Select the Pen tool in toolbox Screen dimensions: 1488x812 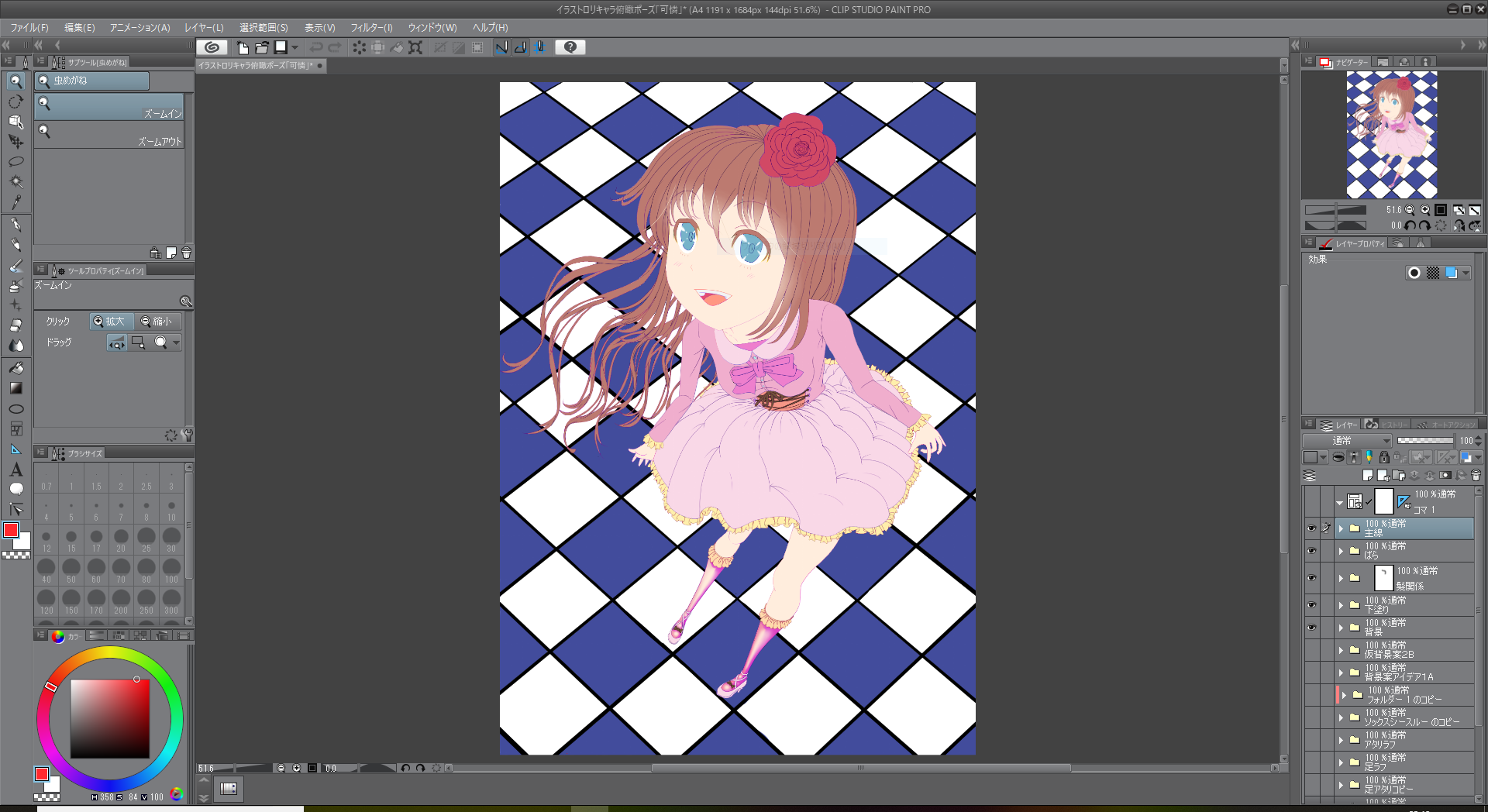(x=15, y=225)
